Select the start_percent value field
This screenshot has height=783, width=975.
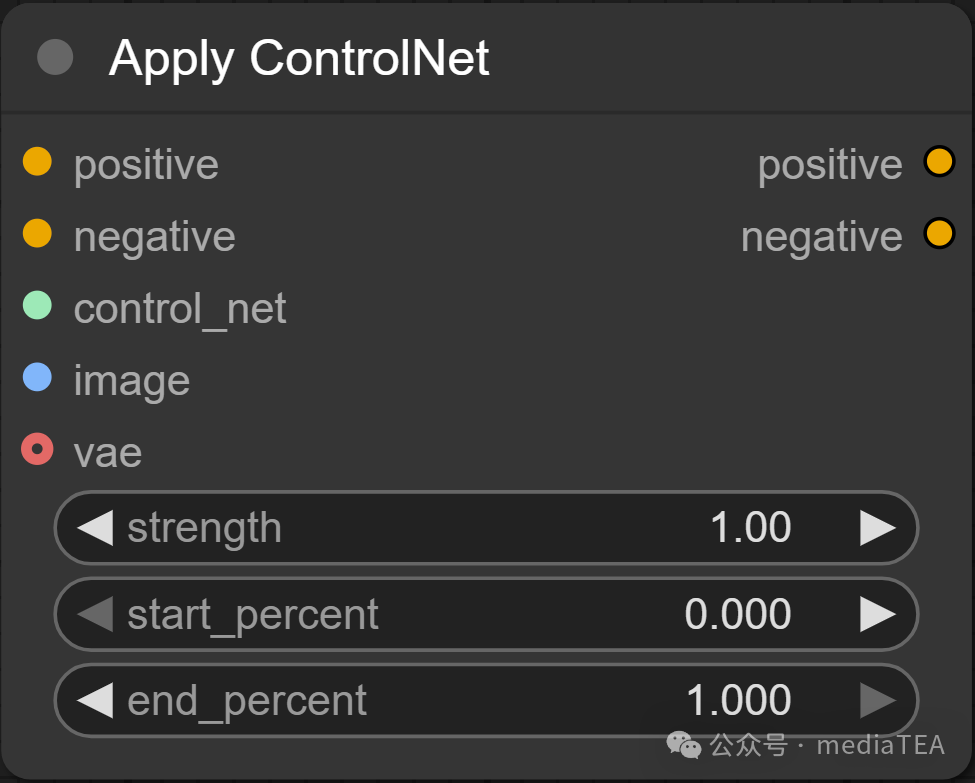click(740, 614)
